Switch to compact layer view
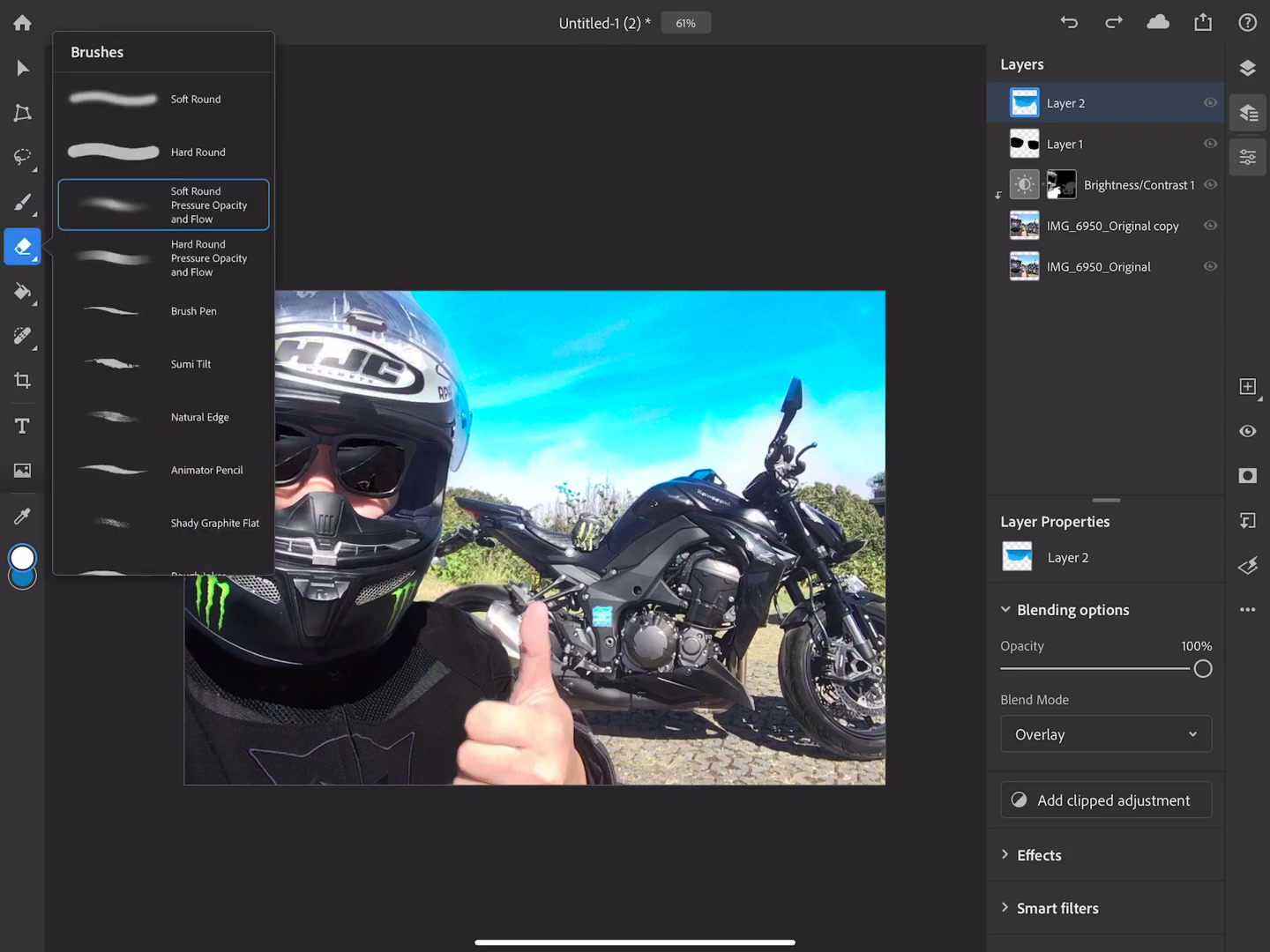This screenshot has width=1270, height=952. click(1247, 69)
